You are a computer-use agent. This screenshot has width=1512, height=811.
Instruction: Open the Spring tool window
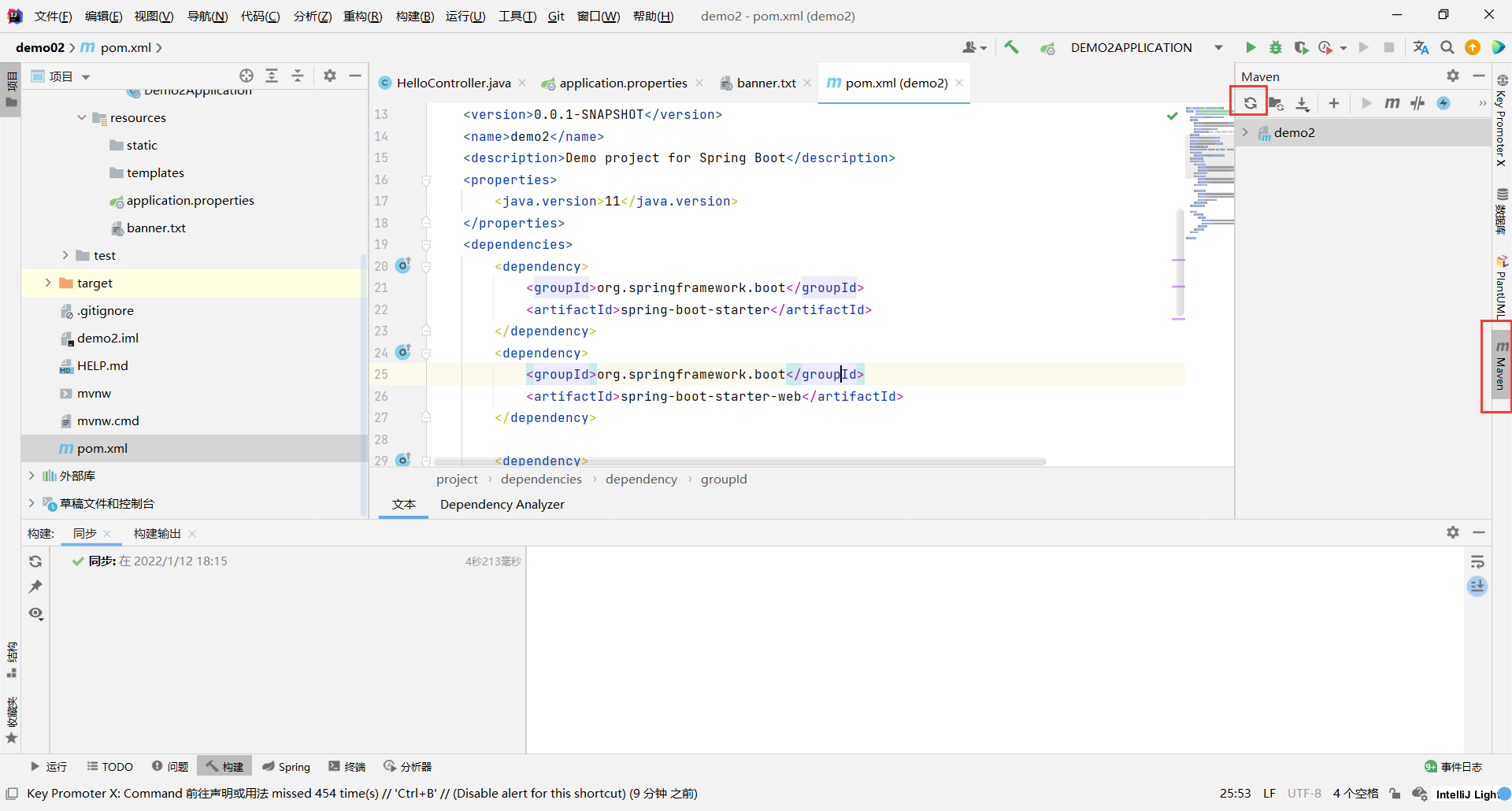pos(286,766)
